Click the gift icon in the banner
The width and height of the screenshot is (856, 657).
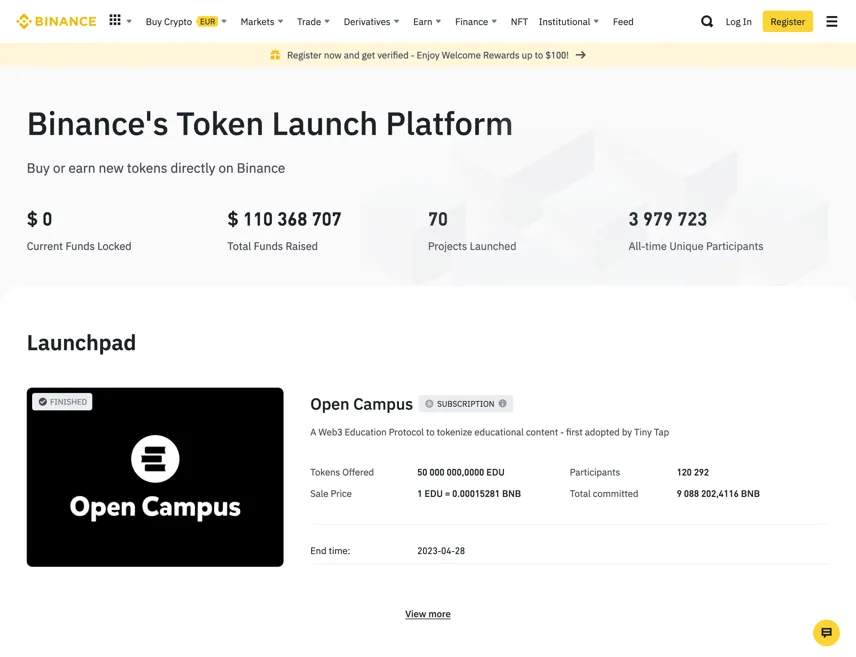[x=275, y=55]
